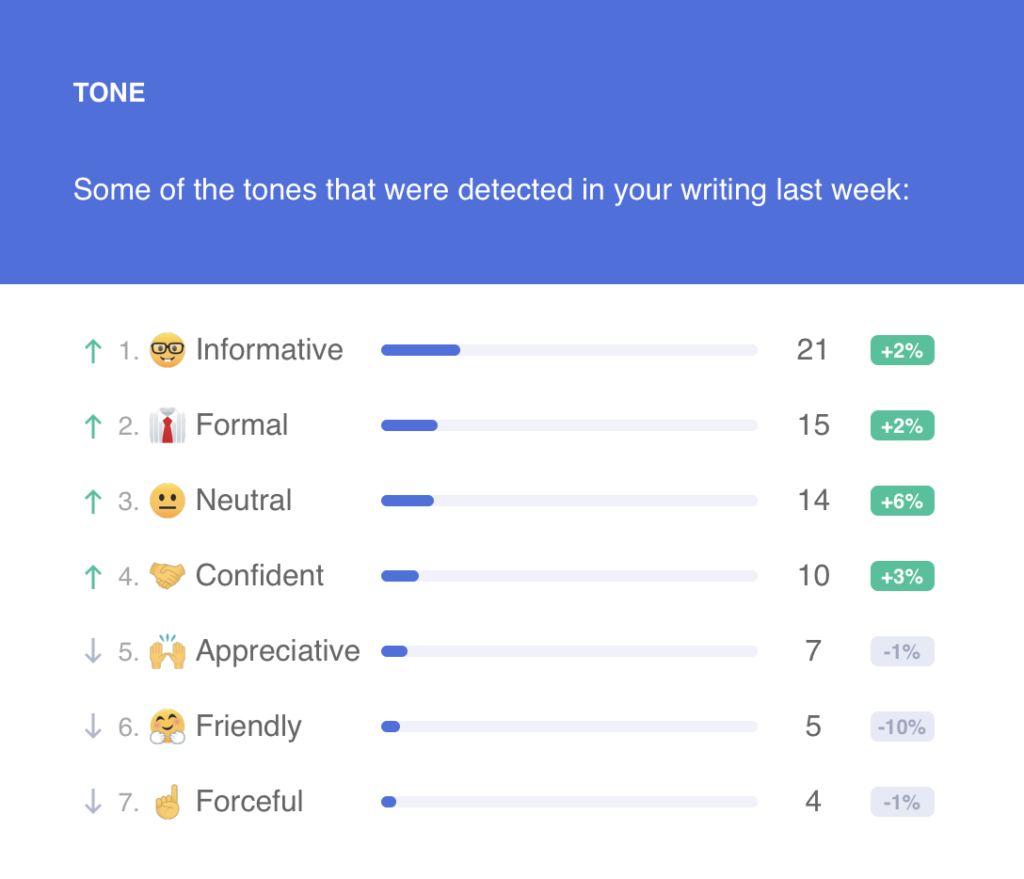Click the Informative progress bar
Screen dimensions: 1024x879
pyautogui.click(x=569, y=350)
